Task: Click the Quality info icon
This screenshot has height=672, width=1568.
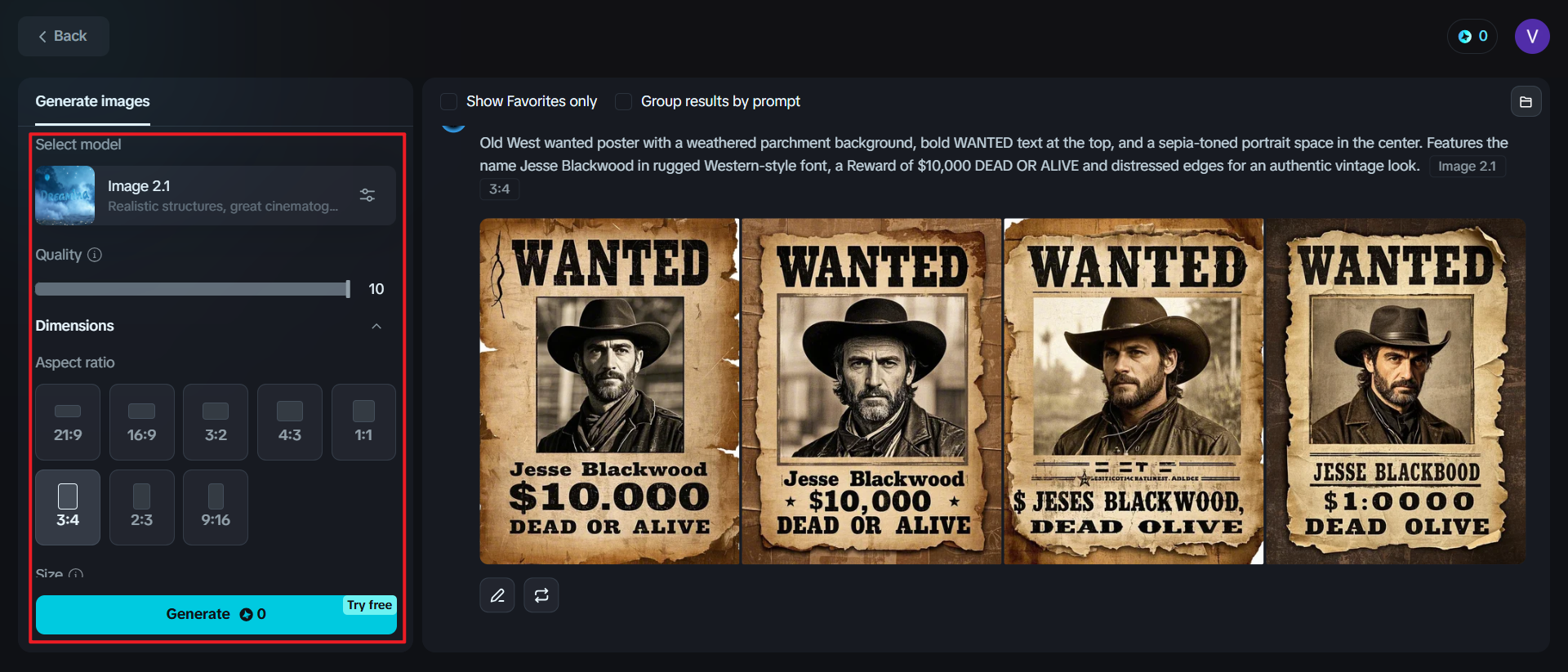Action: [x=96, y=255]
